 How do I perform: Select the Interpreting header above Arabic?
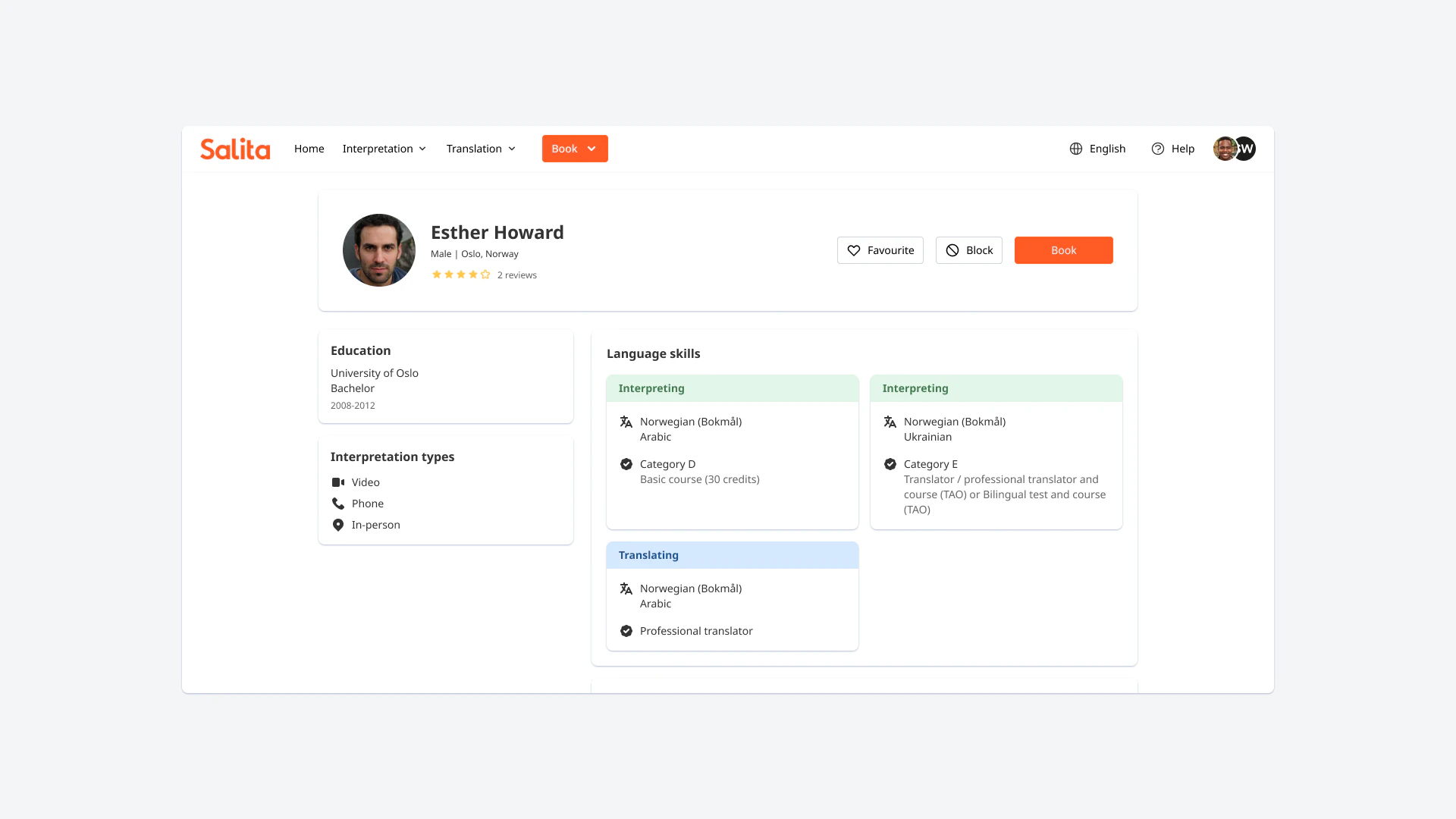(733, 388)
